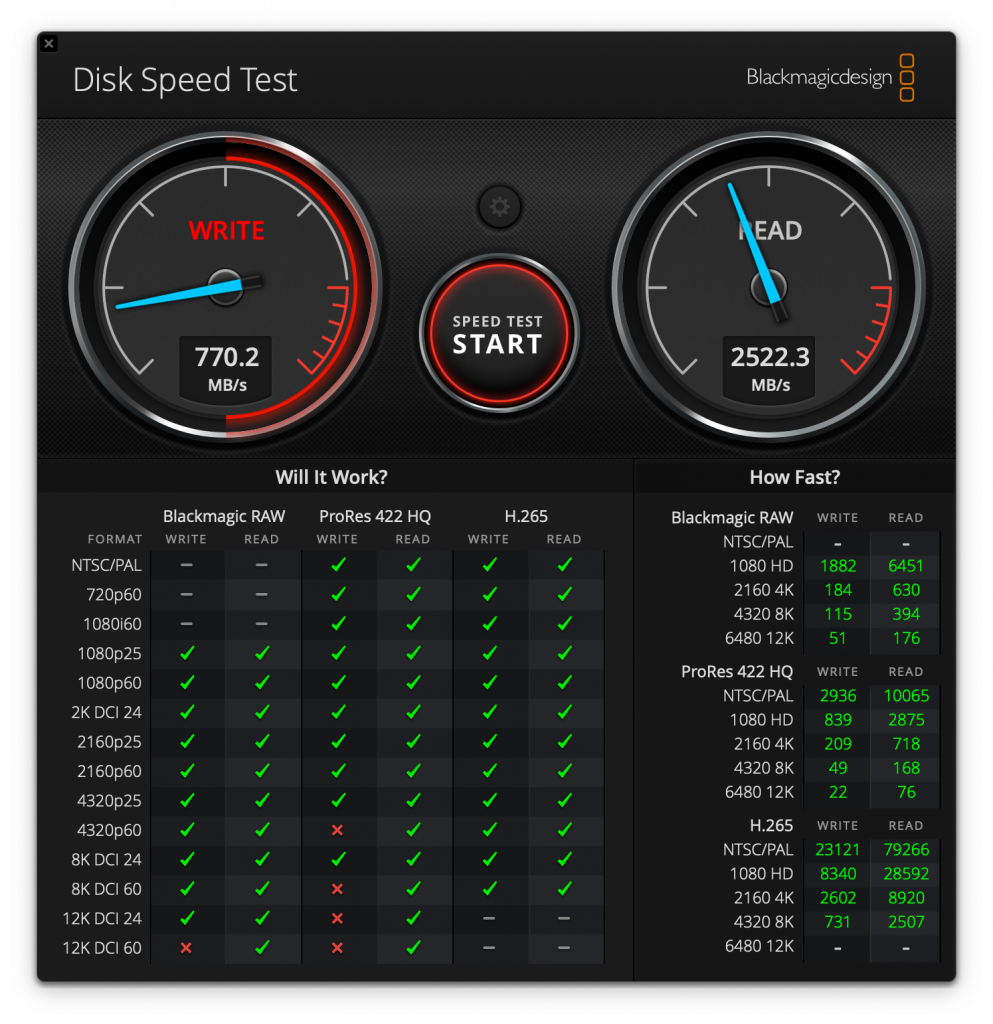Click 12K DCI 60 Blackmagic RAW read checkmark

[x=262, y=947]
